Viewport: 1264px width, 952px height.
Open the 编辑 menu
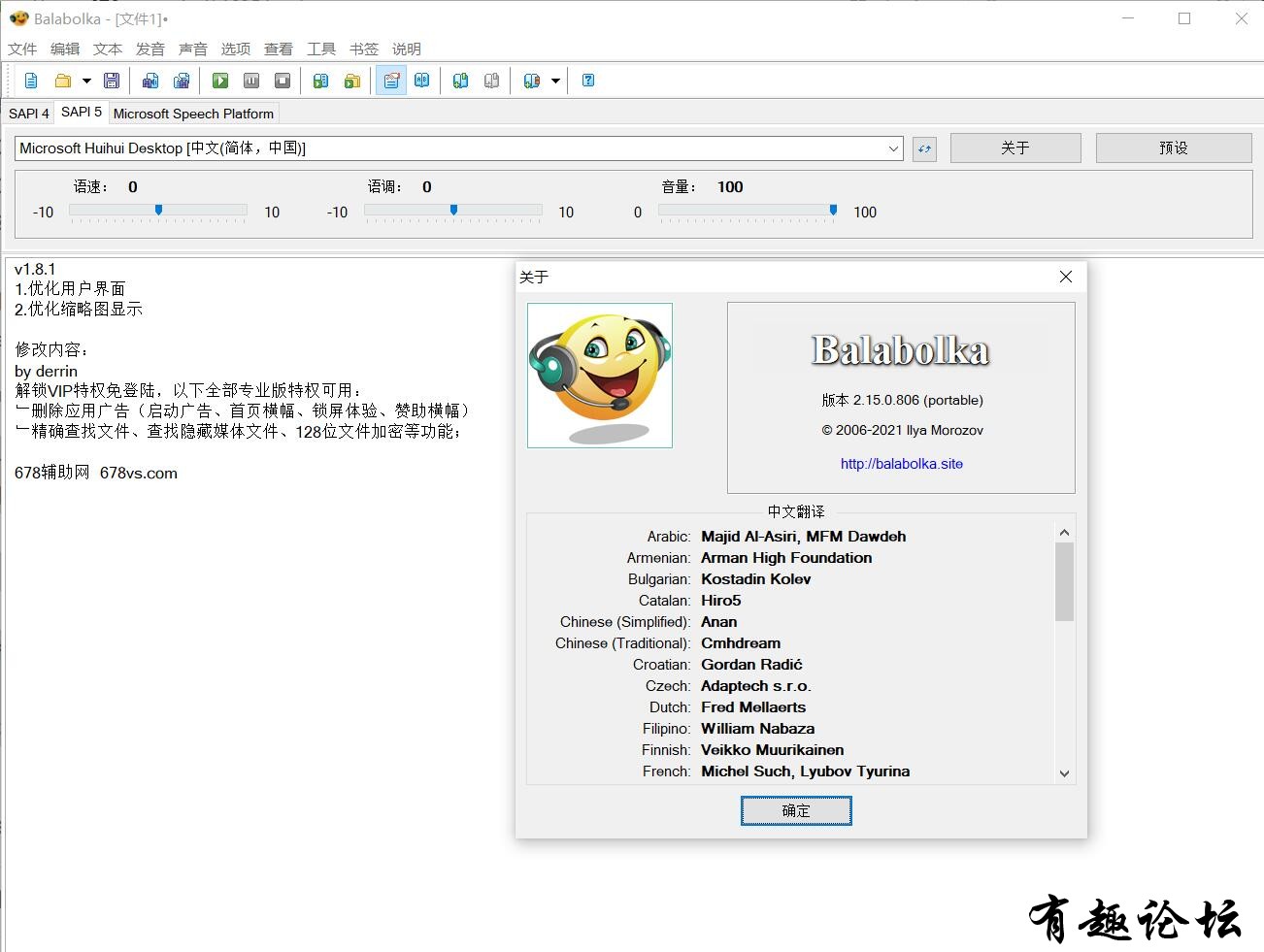[x=65, y=49]
